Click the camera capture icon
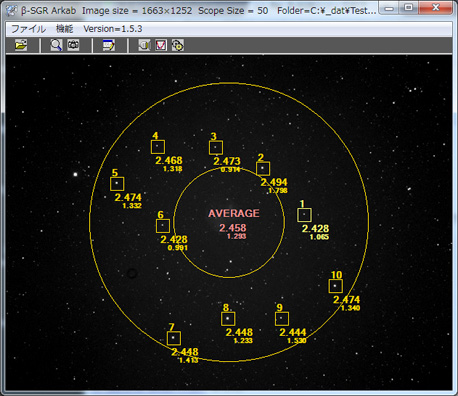 74,45
